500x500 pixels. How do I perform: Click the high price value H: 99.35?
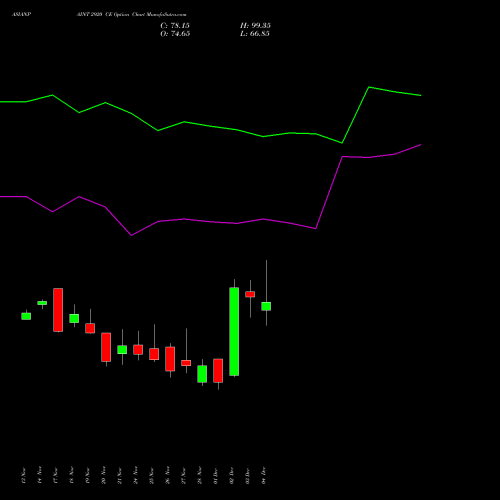click(x=255, y=26)
